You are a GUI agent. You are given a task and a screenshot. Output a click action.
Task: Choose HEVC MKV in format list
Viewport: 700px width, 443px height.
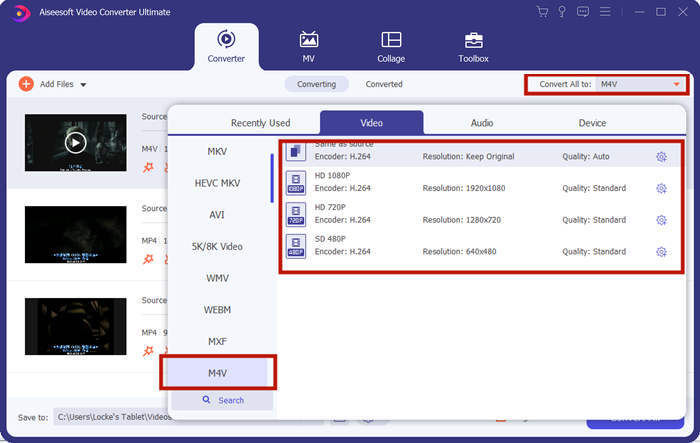click(217, 183)
